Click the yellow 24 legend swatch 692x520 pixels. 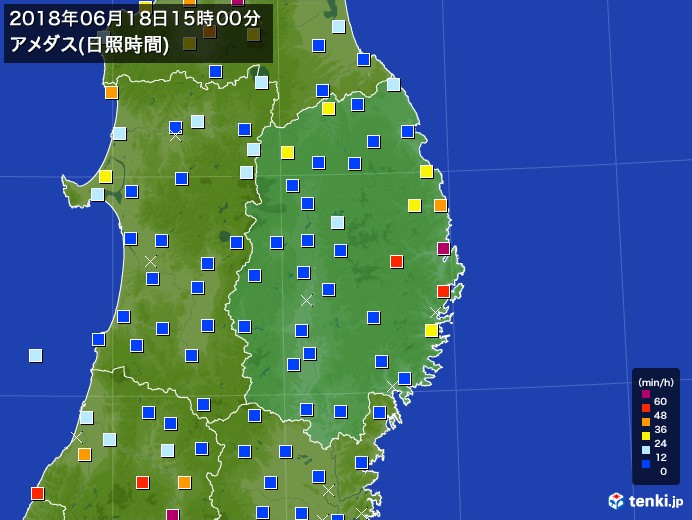point(646,436)
